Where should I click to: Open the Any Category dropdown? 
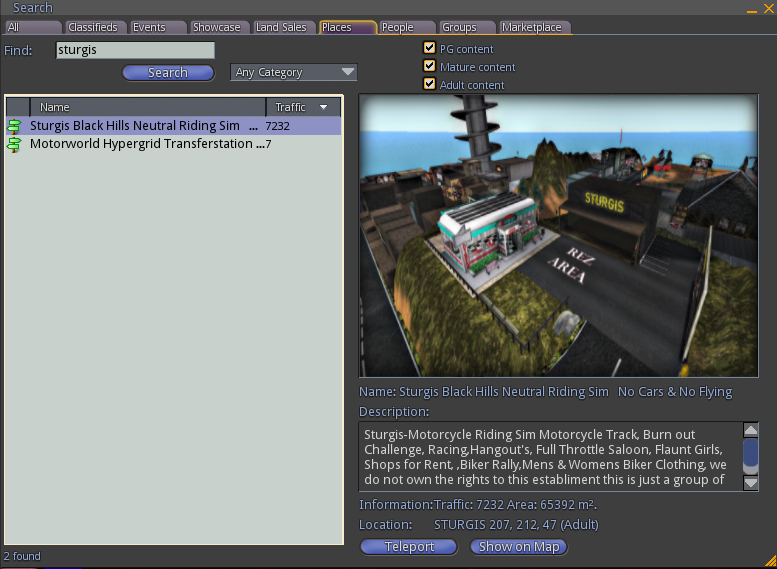294,72
